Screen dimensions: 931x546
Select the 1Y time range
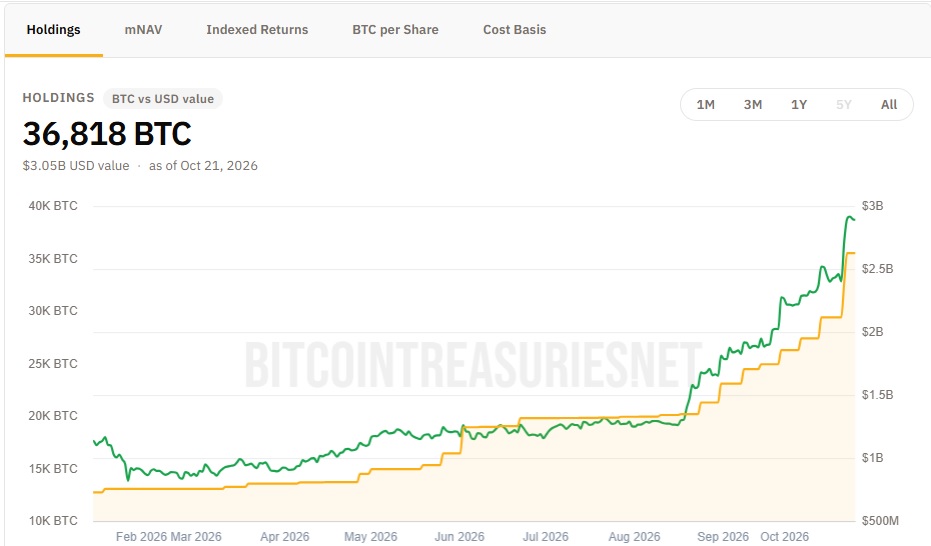point(799,105)
